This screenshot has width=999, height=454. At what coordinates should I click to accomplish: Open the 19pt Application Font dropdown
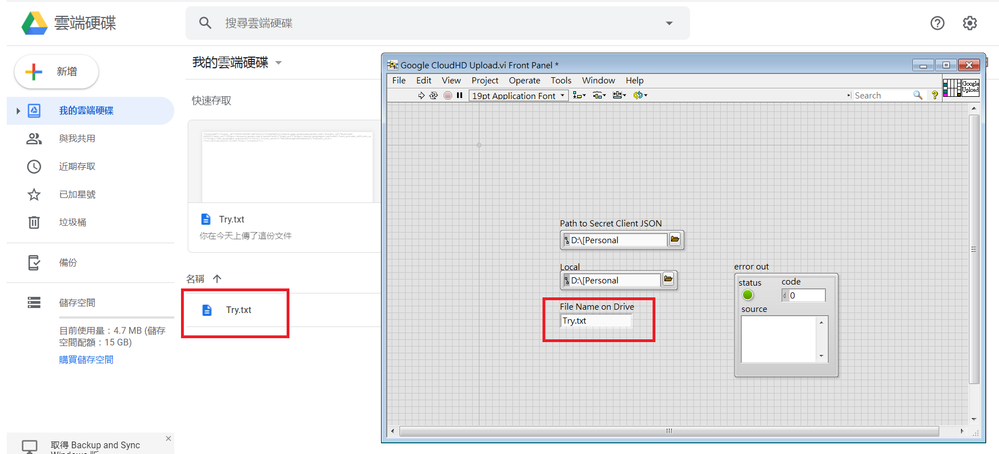[x=518, y=96]
